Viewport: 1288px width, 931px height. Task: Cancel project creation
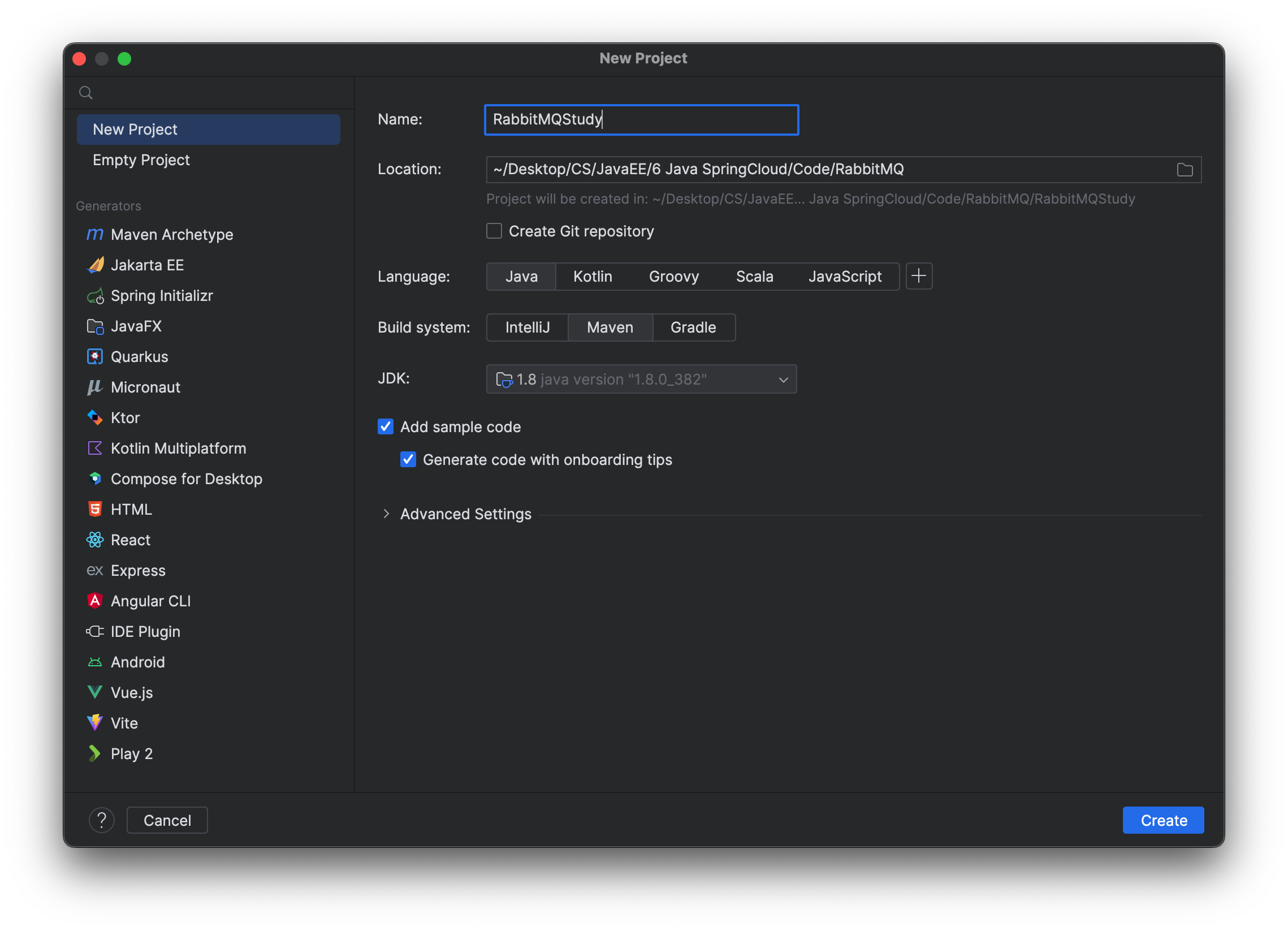pos(166,820)
